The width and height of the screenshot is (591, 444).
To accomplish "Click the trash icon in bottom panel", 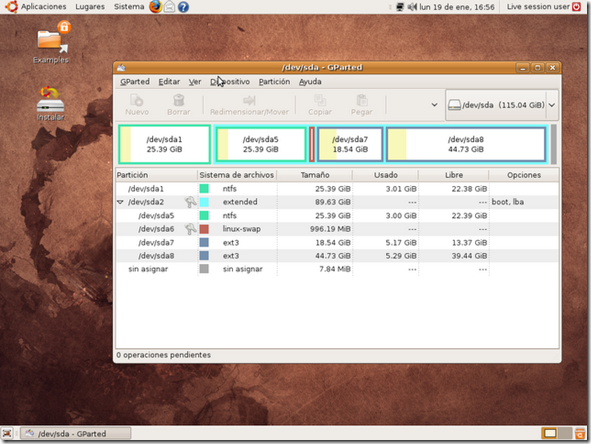I will coord(580,433).
